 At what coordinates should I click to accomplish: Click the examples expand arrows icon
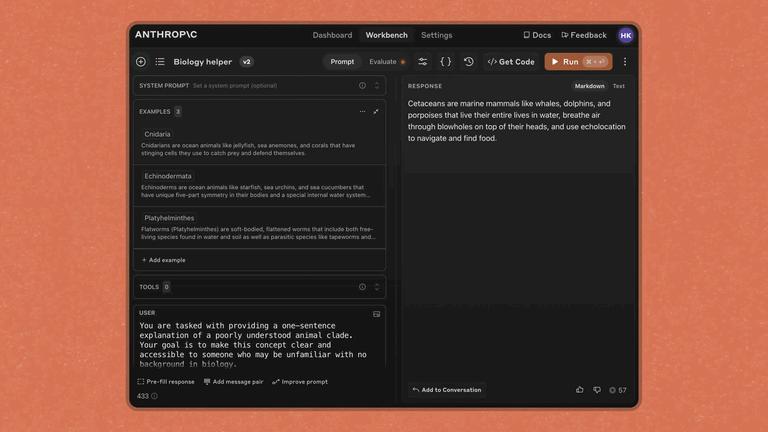pos(376,112)
